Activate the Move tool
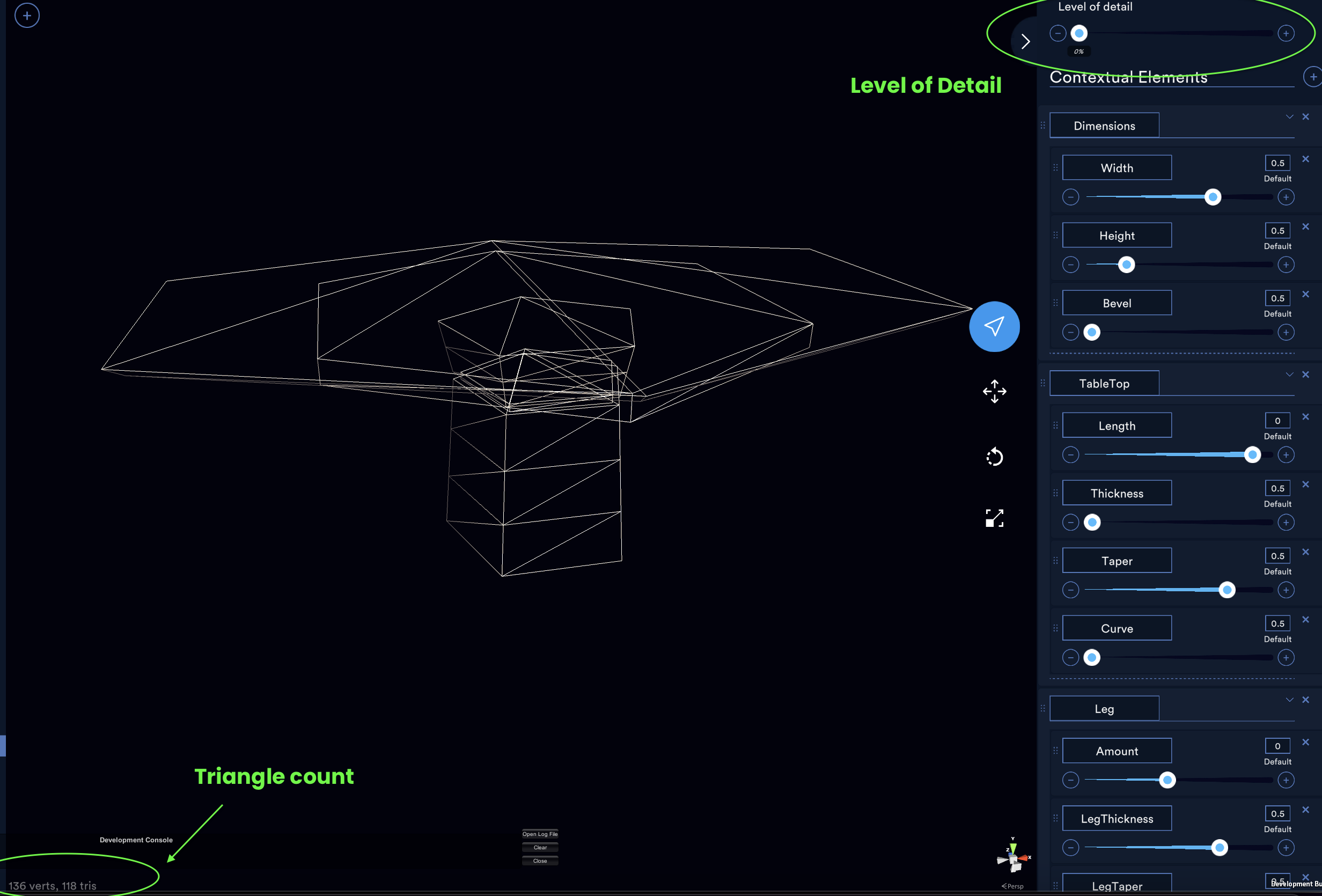This screenshot has width=1322, height=896. coord(994,391)
